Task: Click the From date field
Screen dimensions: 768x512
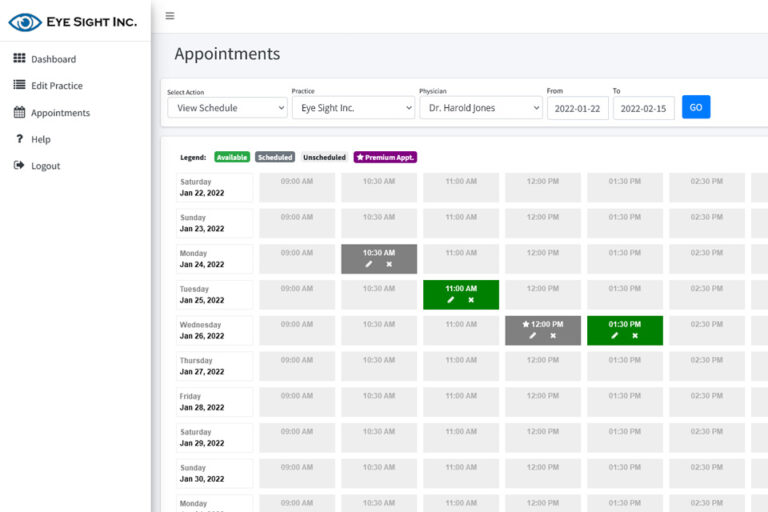Action: 577,108
